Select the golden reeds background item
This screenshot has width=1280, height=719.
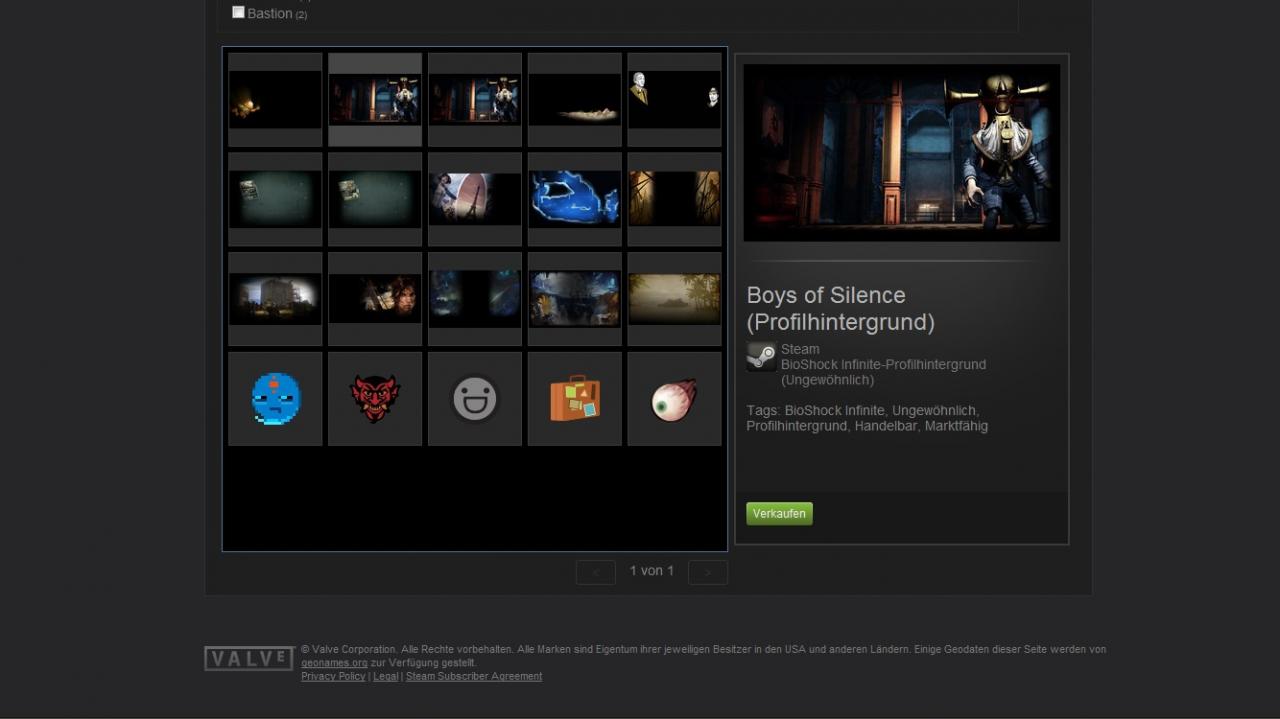coord(674,199)
